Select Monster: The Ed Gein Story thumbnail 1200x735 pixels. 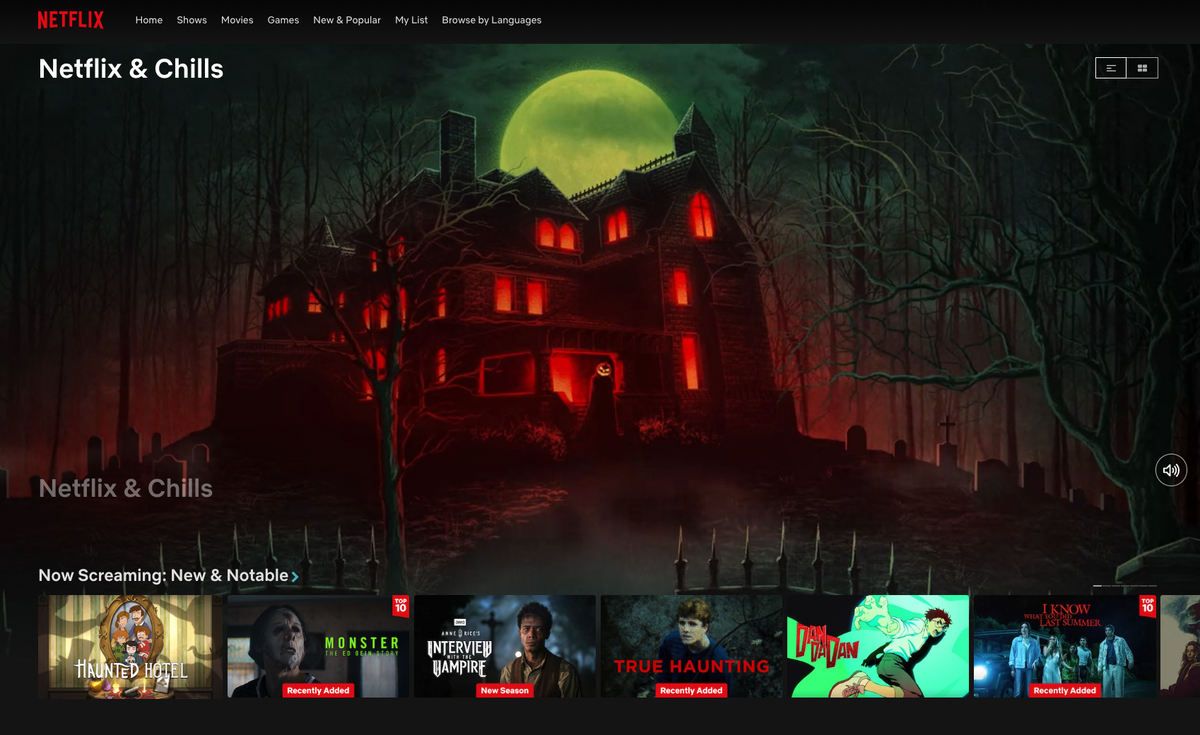[318, 646]
